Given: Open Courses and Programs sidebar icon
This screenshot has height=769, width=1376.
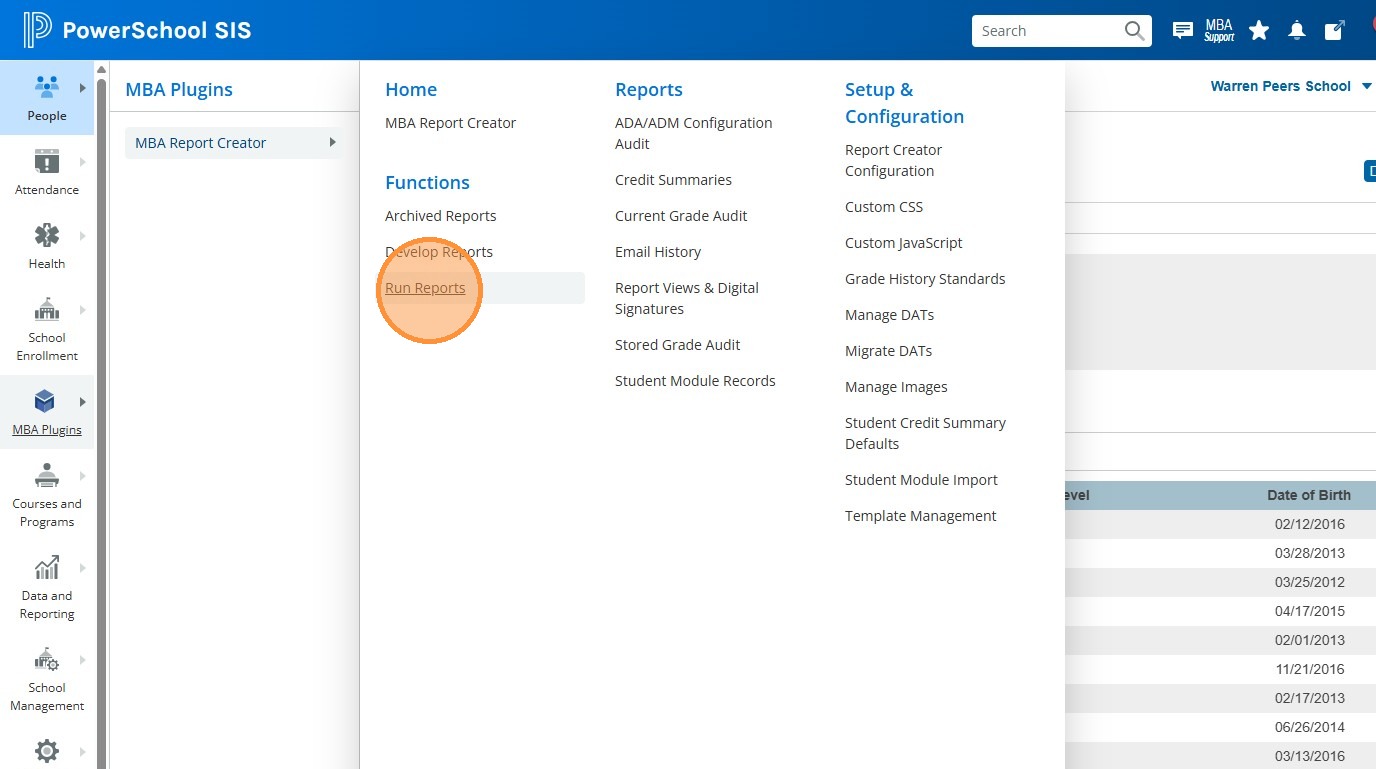Looking at the screenshot, I should tap(47, 475).
